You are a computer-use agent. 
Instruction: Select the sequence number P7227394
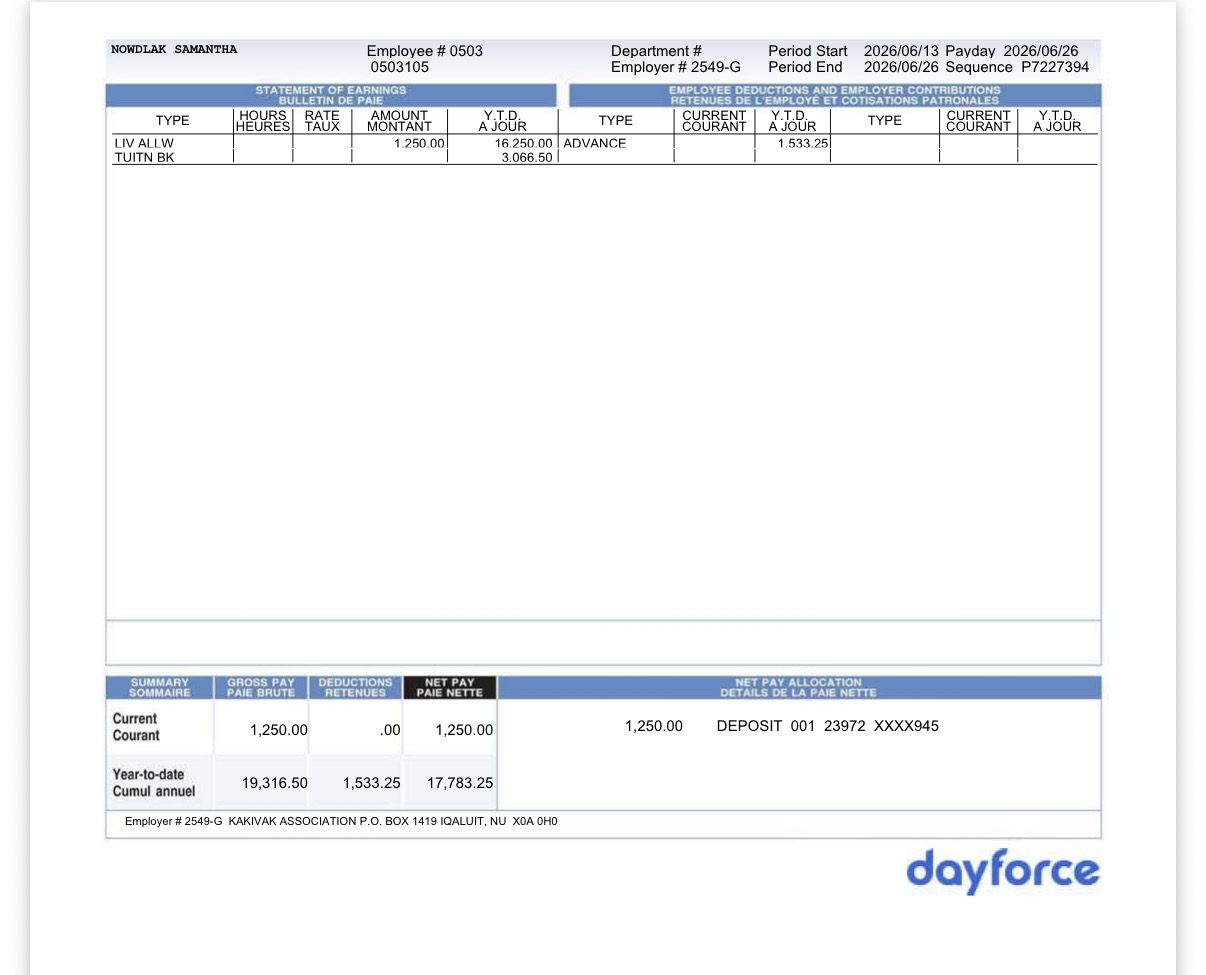1055,68
